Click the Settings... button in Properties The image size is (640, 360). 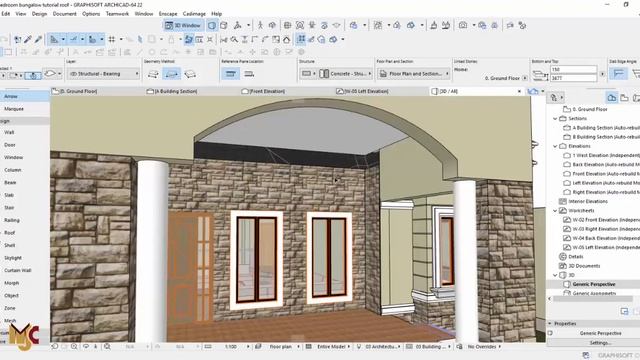(600, 343)
